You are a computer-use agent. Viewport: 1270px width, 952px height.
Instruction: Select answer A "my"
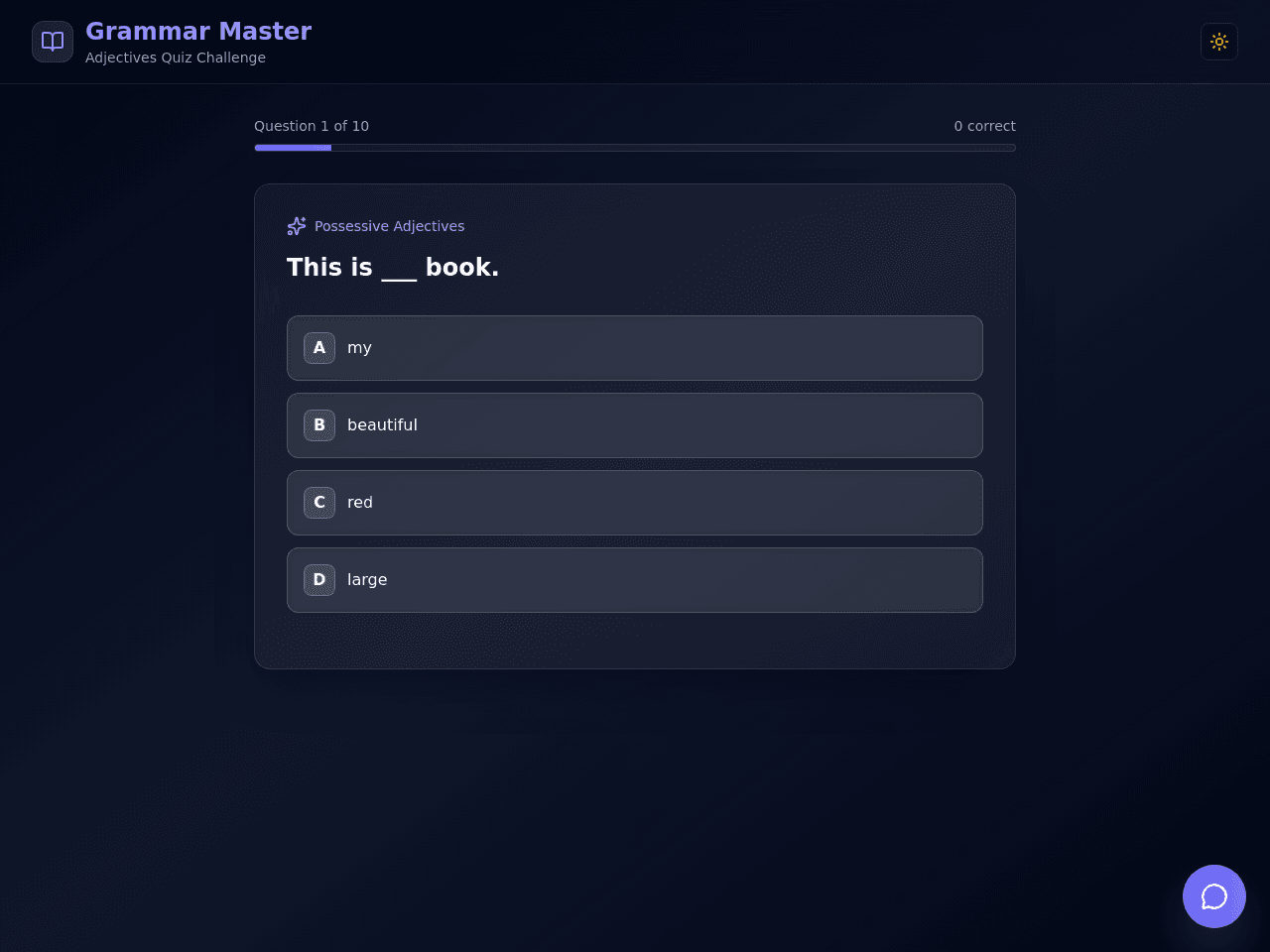pyautogui.click(x=635, y=348)
